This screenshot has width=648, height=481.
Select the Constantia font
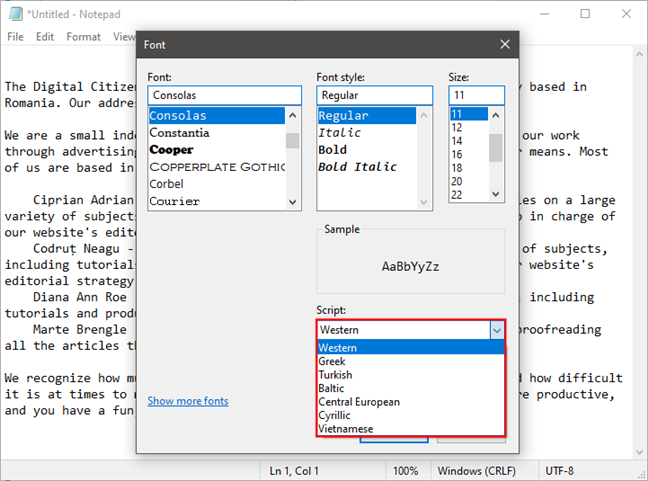point(180,132)
